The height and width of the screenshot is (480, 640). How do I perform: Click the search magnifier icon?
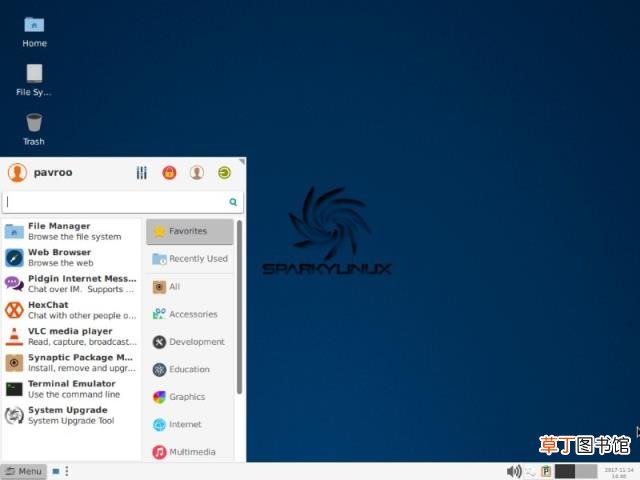(x=233, y=202)
